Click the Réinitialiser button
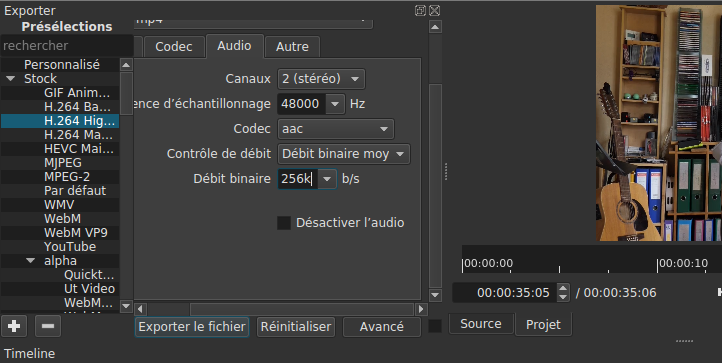 (x=296, y=327)
